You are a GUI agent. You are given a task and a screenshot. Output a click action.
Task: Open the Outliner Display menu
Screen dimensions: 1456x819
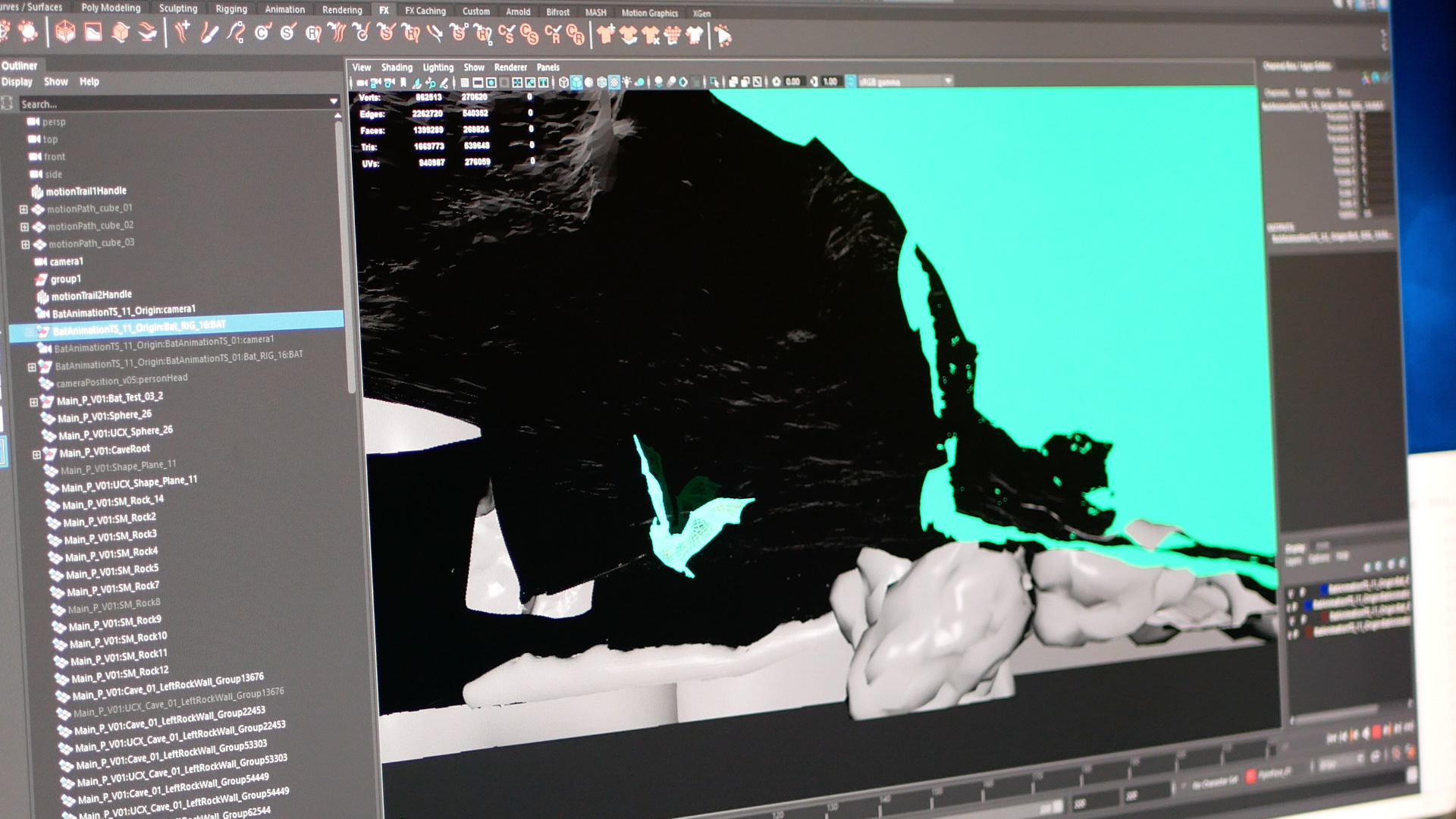pos(17,82)
